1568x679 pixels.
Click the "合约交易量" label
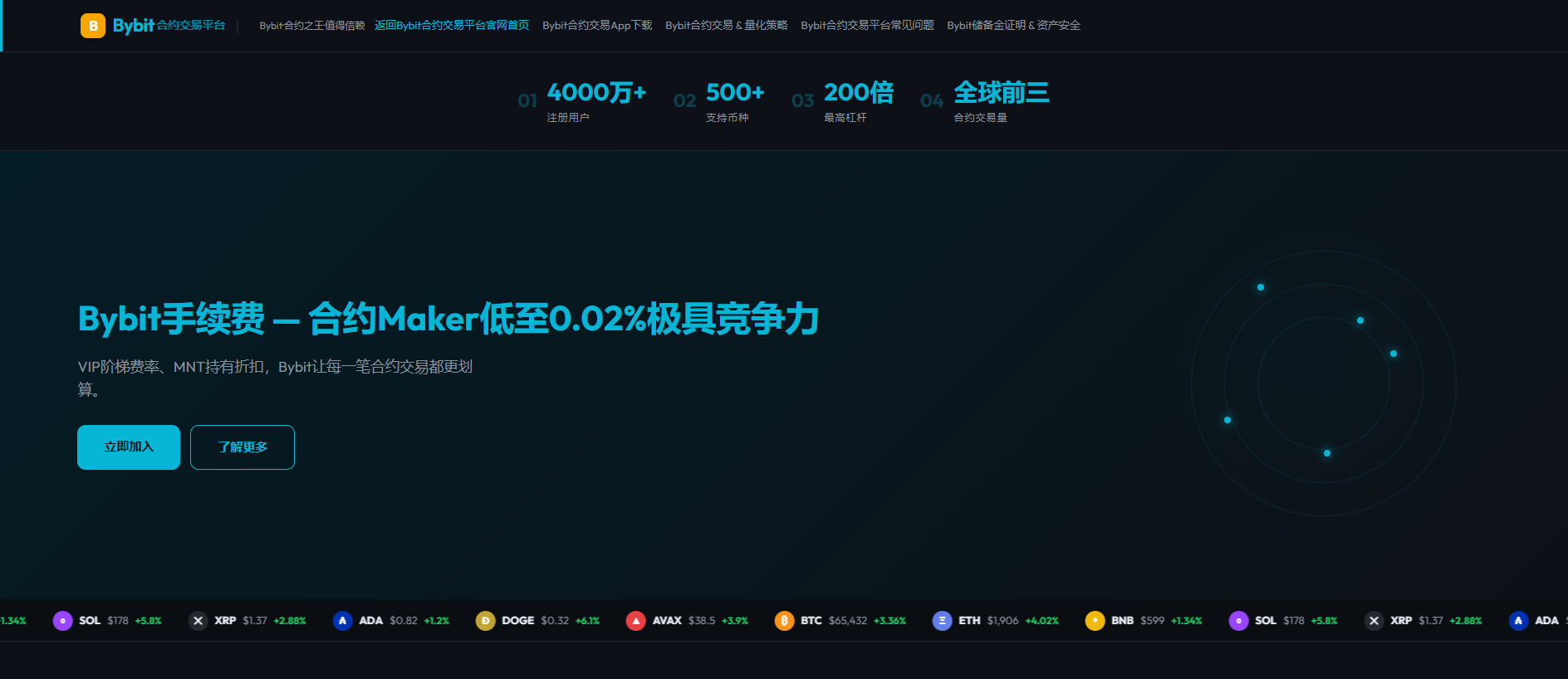click(x=980, y=118)
